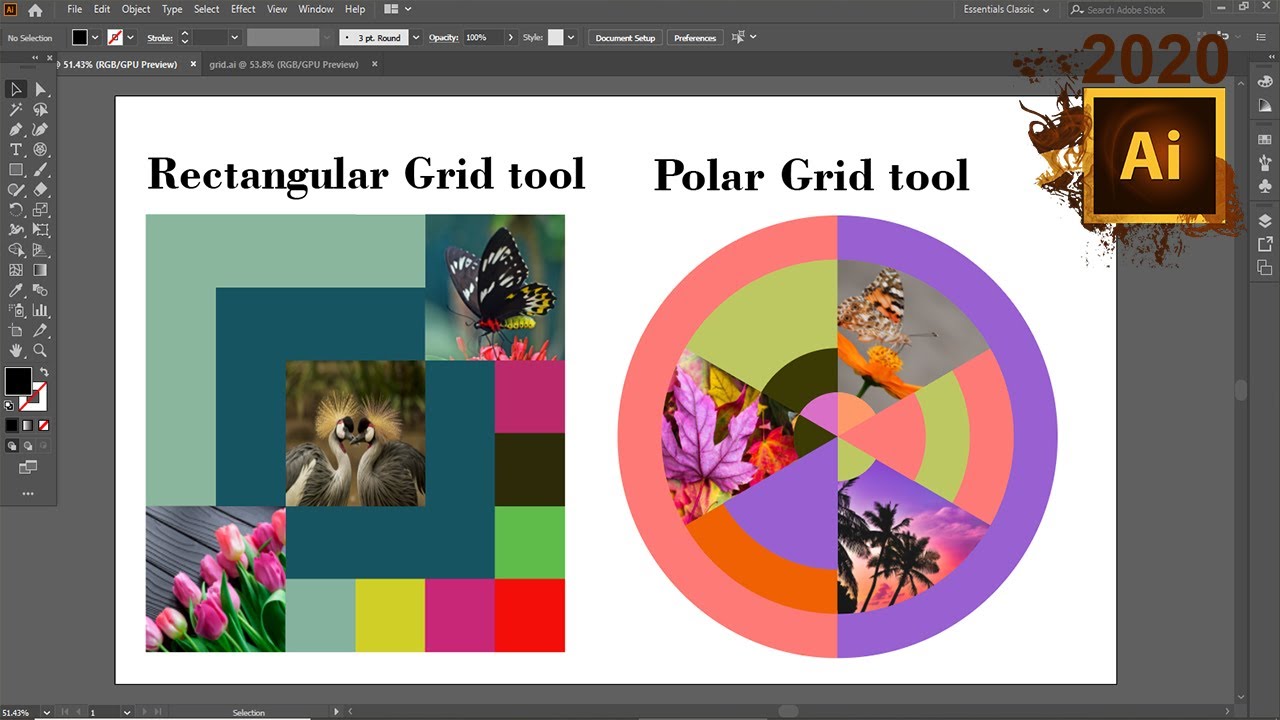Open the Object menu
The height and width of the screenshot is (720, 1280).
136,9
